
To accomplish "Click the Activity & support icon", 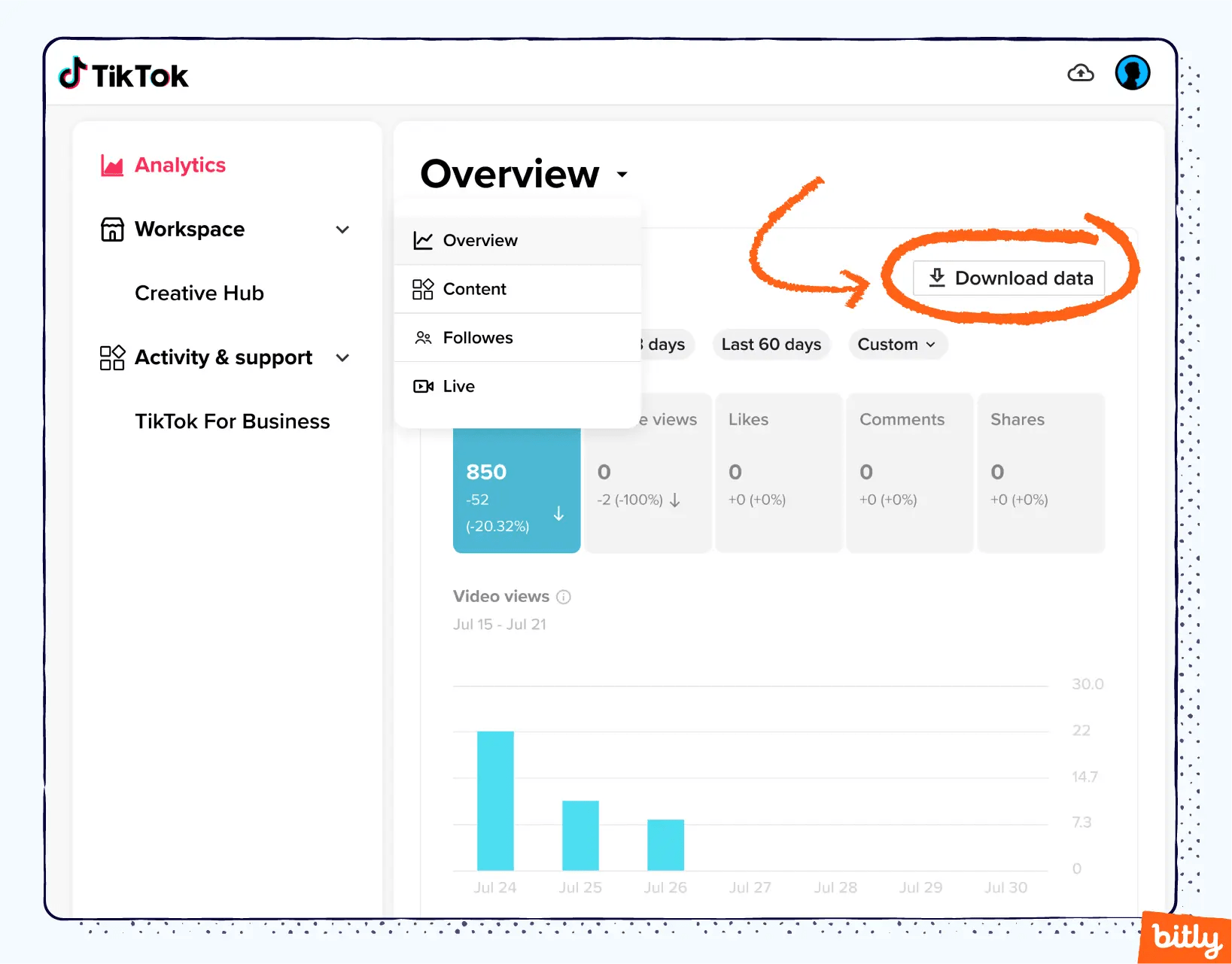I will tap(111, 357).
